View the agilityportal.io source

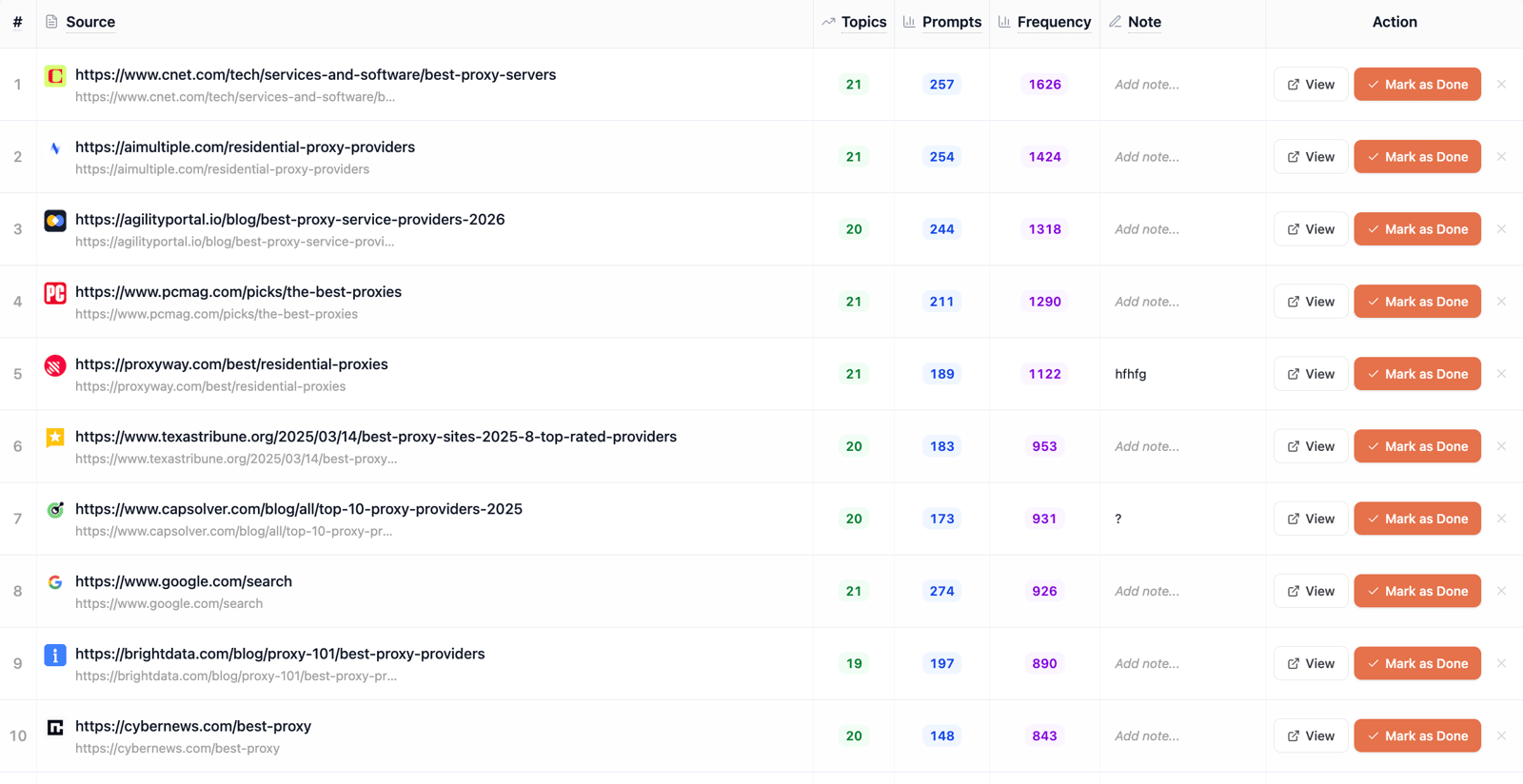(x=1310, y=229)
